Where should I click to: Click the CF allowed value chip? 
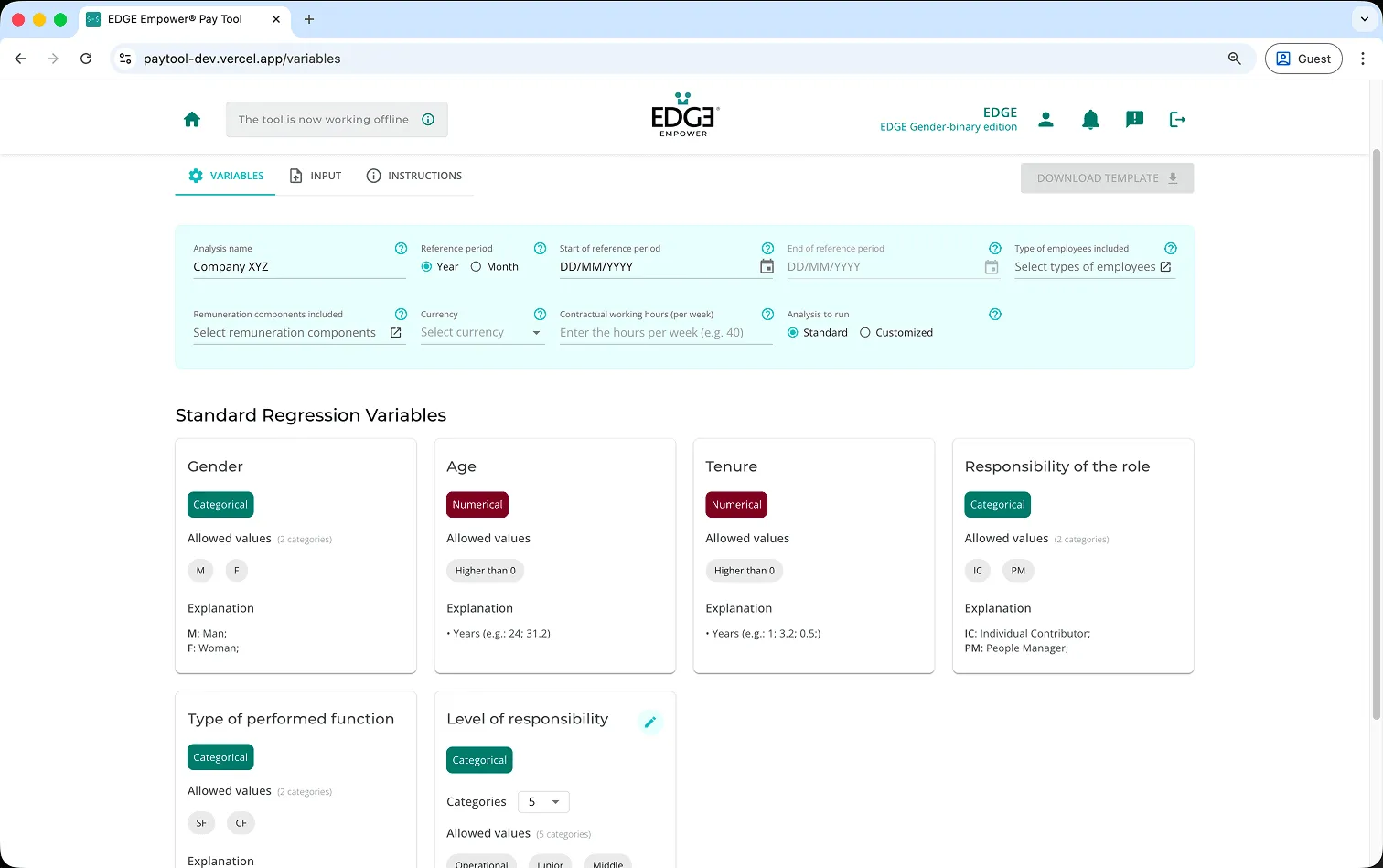pyautogui.click(x=241, y=823)
